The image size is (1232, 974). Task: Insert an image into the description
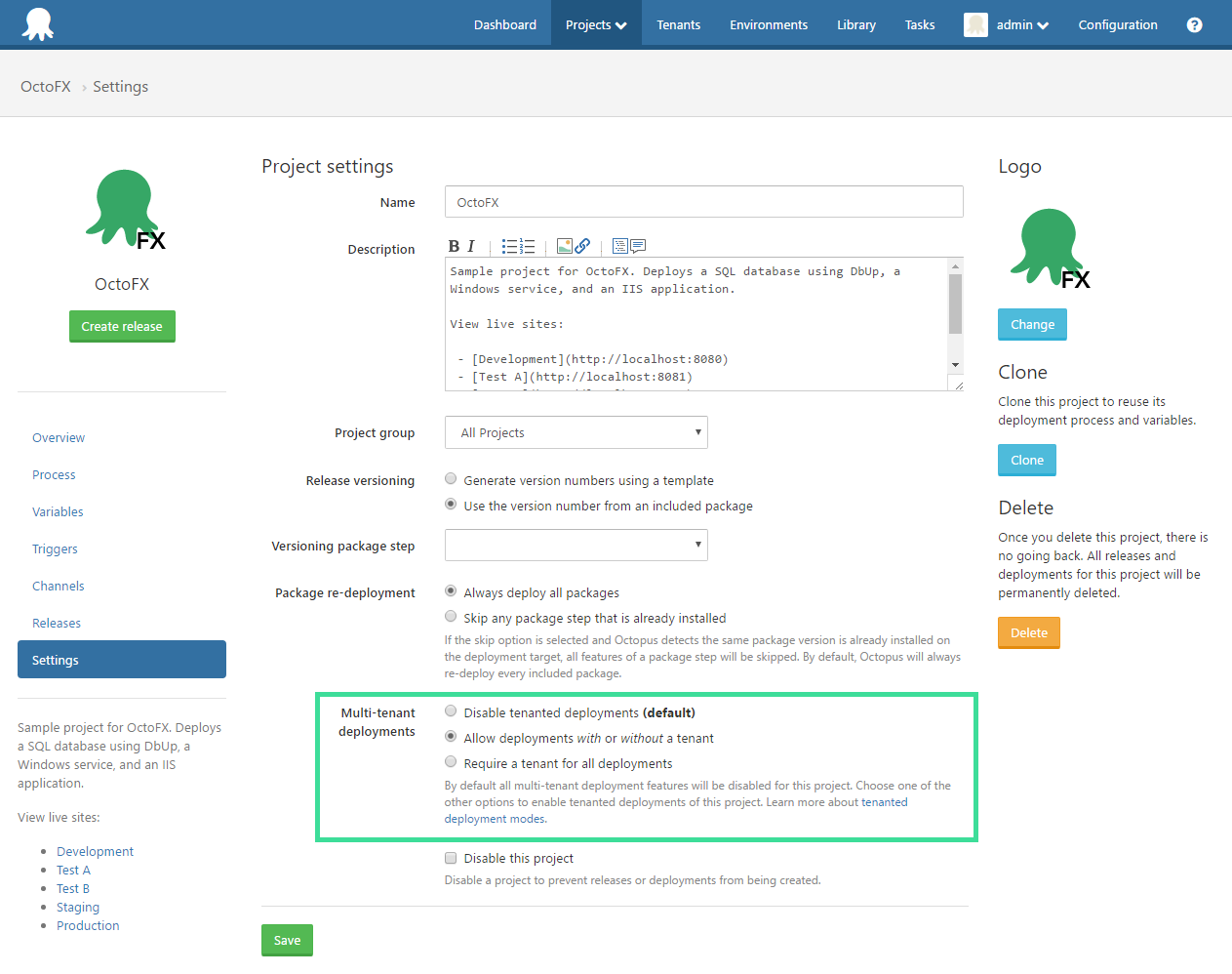(564, 245)
